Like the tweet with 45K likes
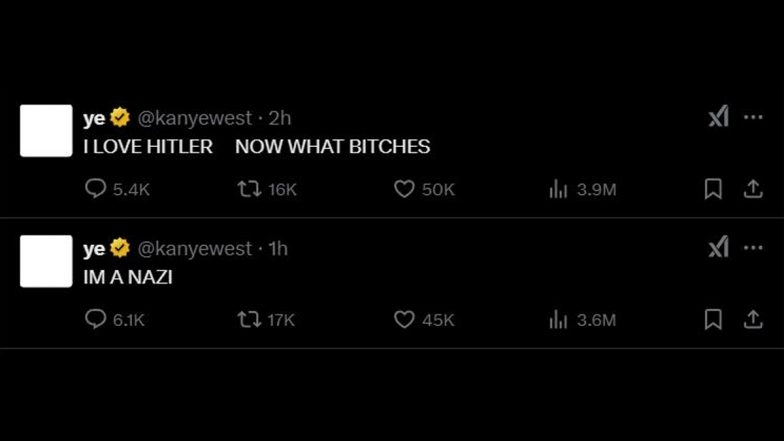Viewport: 784px width, 441px height. pyautogui.click(x=404, y=319)
